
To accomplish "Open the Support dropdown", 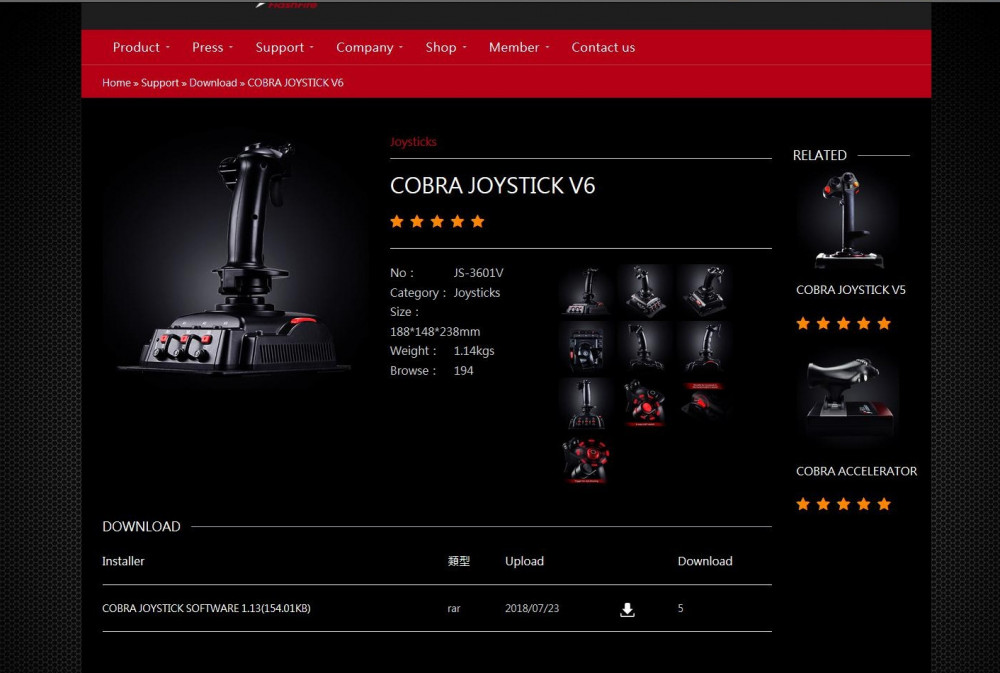I will tap(282, 47).
